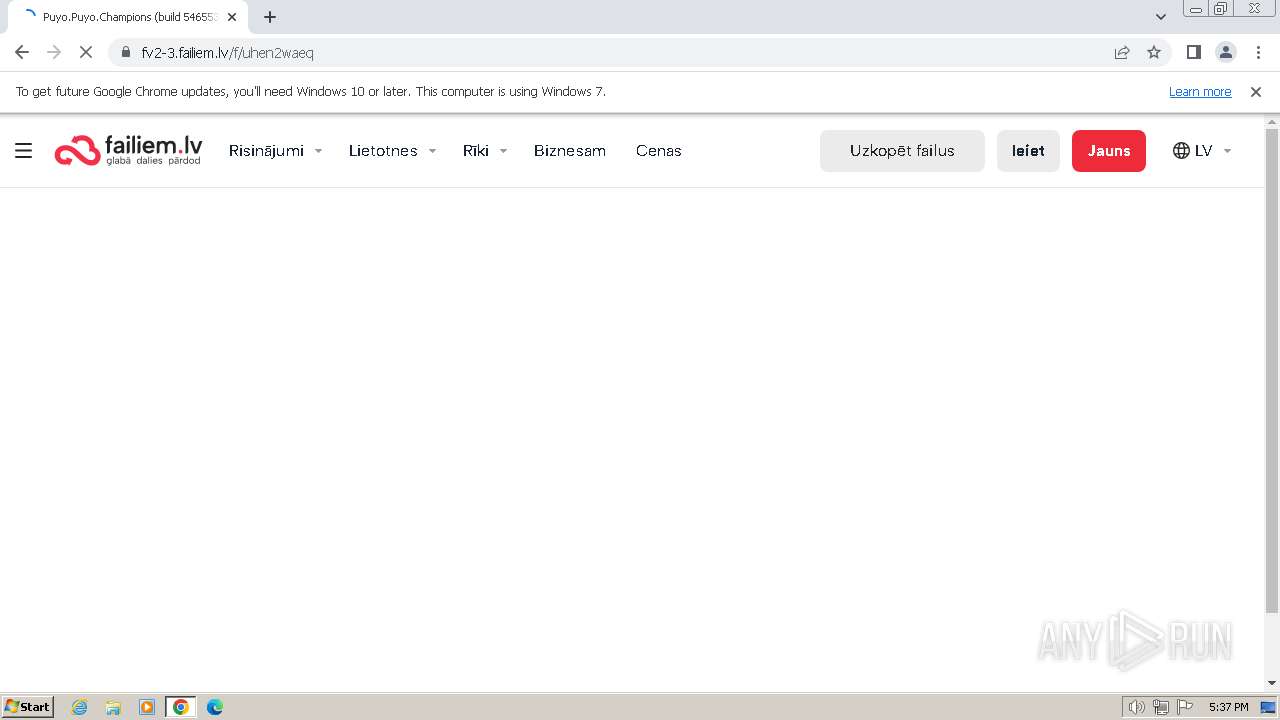Go forward in browser history
1280x720 pixels.
click(x=54, y=52)
